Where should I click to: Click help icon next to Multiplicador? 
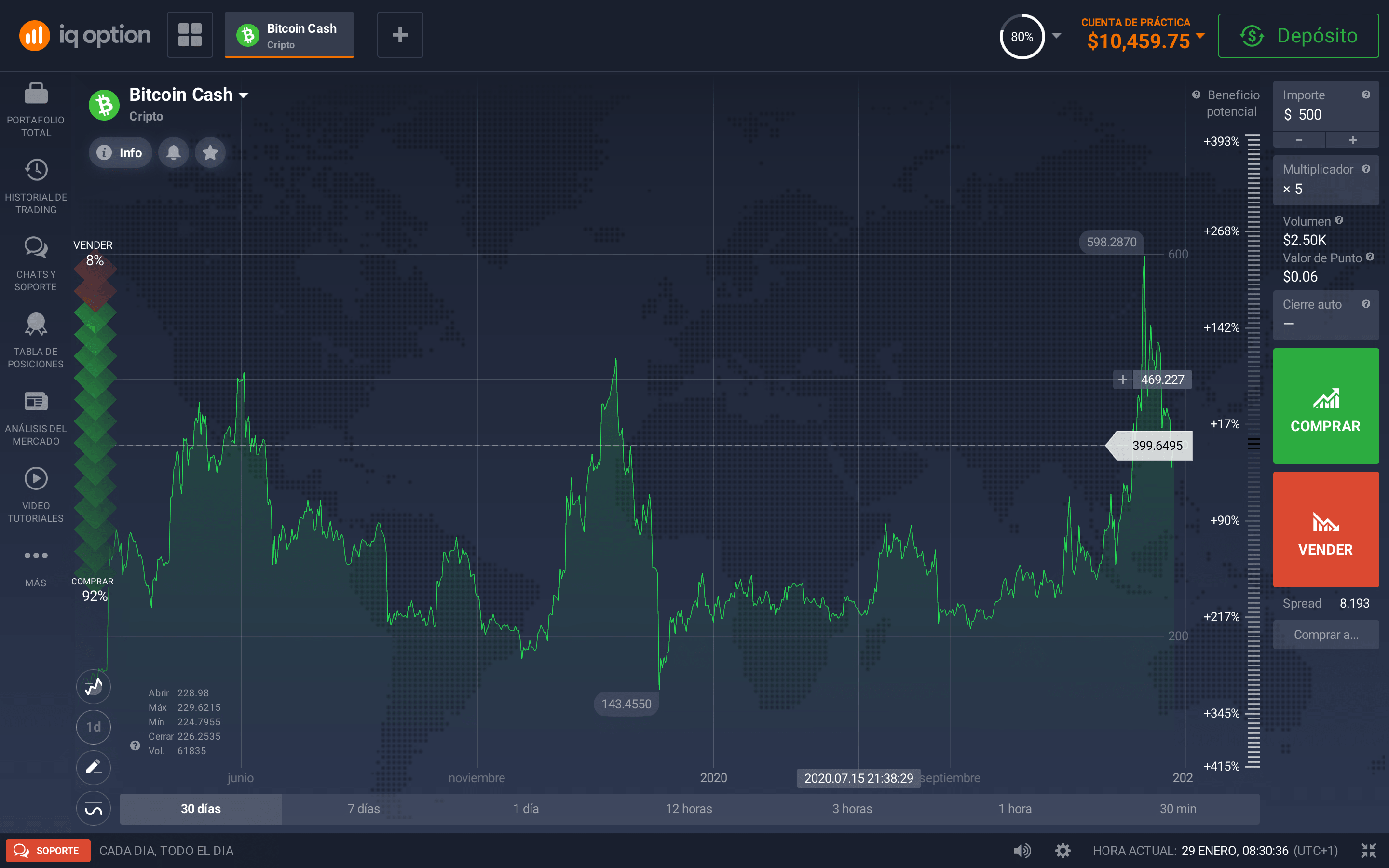click(x=1366, y=169)
